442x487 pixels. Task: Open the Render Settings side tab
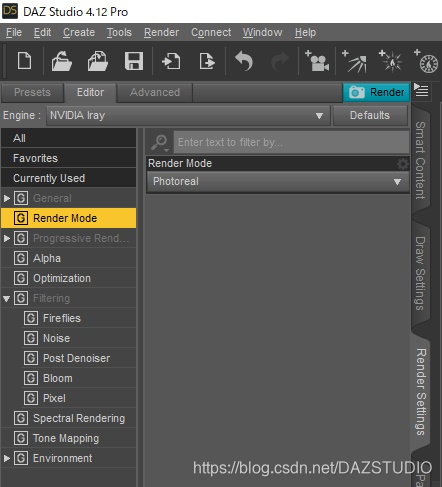[x=421, y=392]
